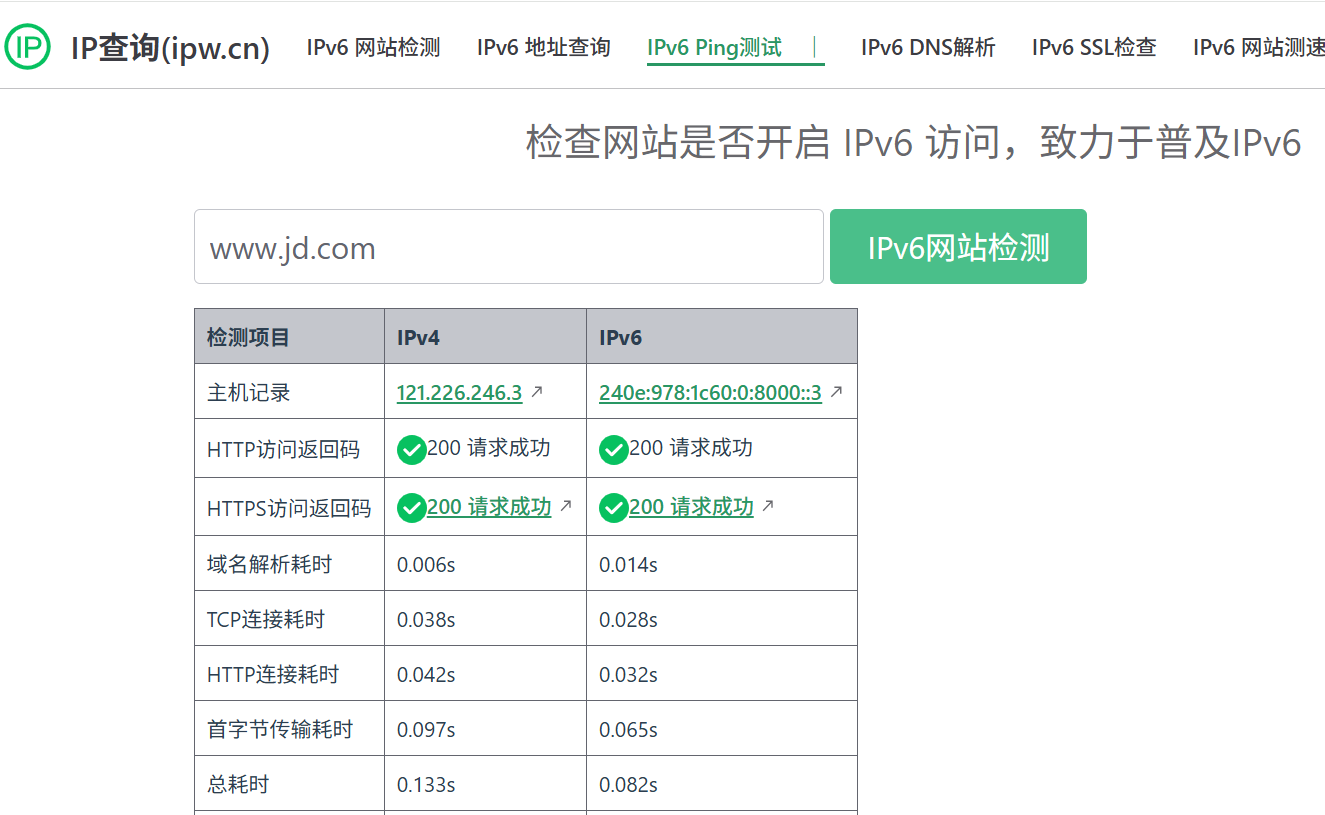Click the IPv6 HTTP 200 请求成功 text

tap(691, 448)
